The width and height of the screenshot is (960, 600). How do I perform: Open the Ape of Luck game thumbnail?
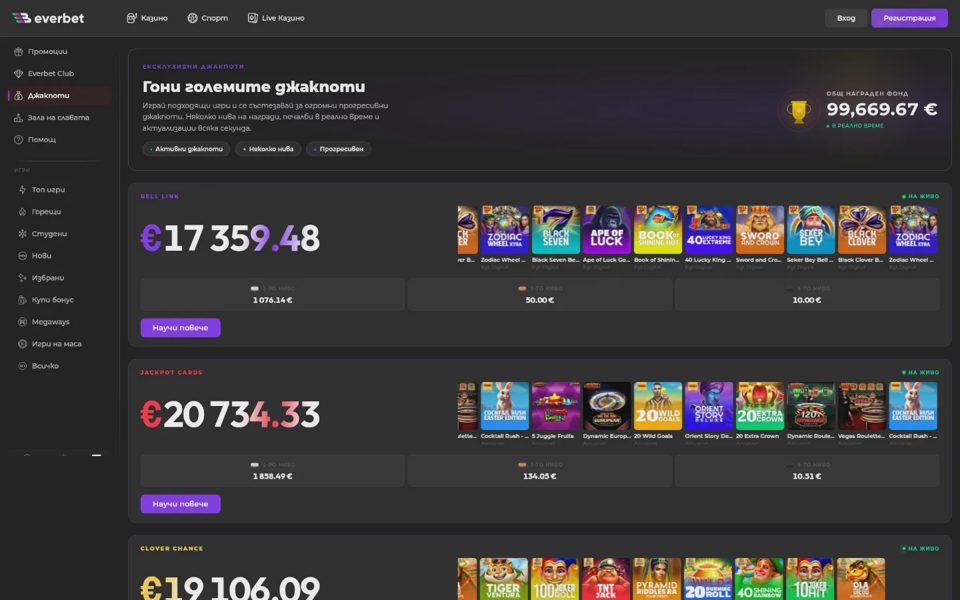point(607,230)
